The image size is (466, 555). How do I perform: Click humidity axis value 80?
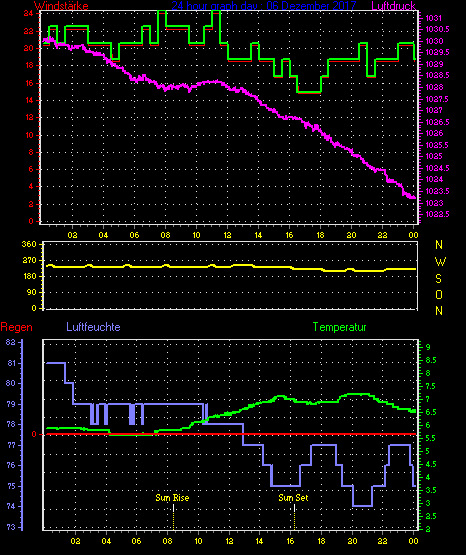11,383
